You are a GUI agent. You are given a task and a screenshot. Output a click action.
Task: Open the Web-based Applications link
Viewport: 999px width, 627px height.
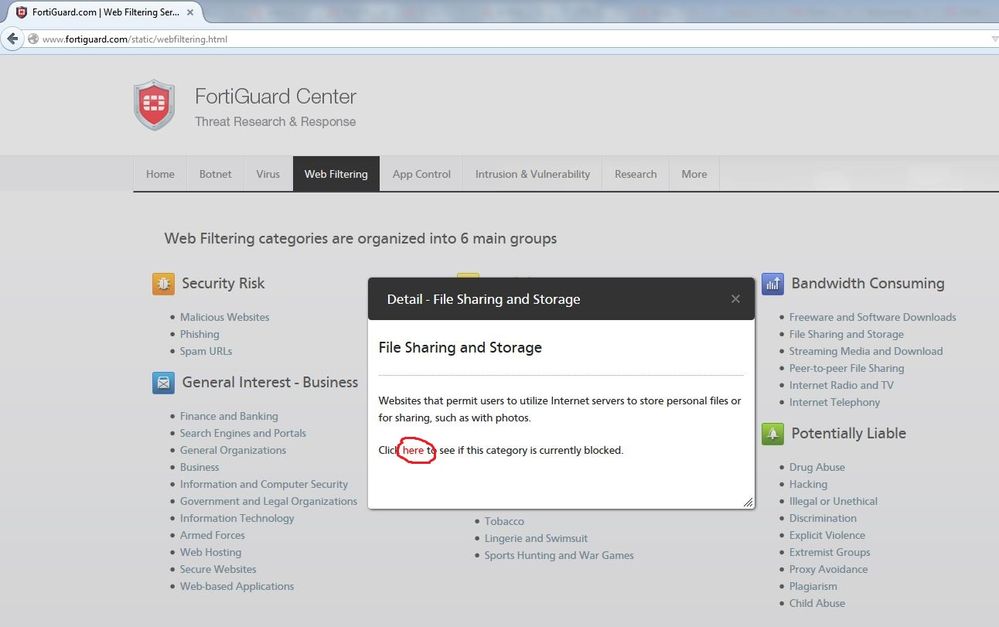[x=237, y=586]
